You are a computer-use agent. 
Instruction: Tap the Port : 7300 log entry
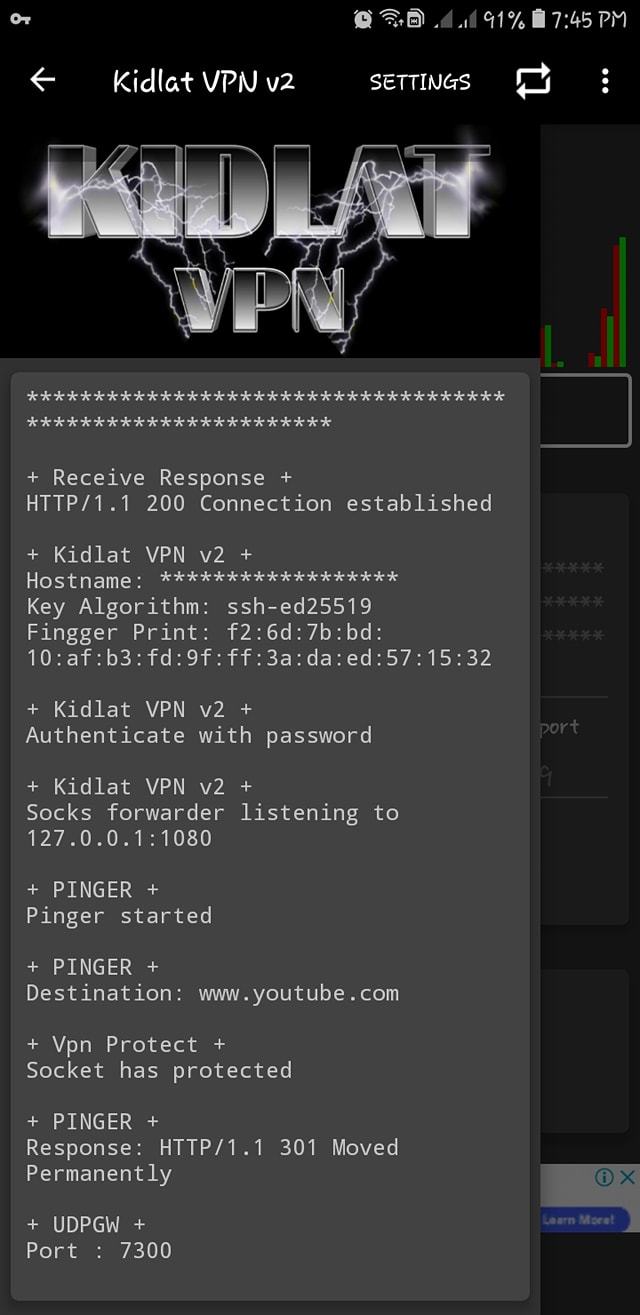click(99, 1250)
